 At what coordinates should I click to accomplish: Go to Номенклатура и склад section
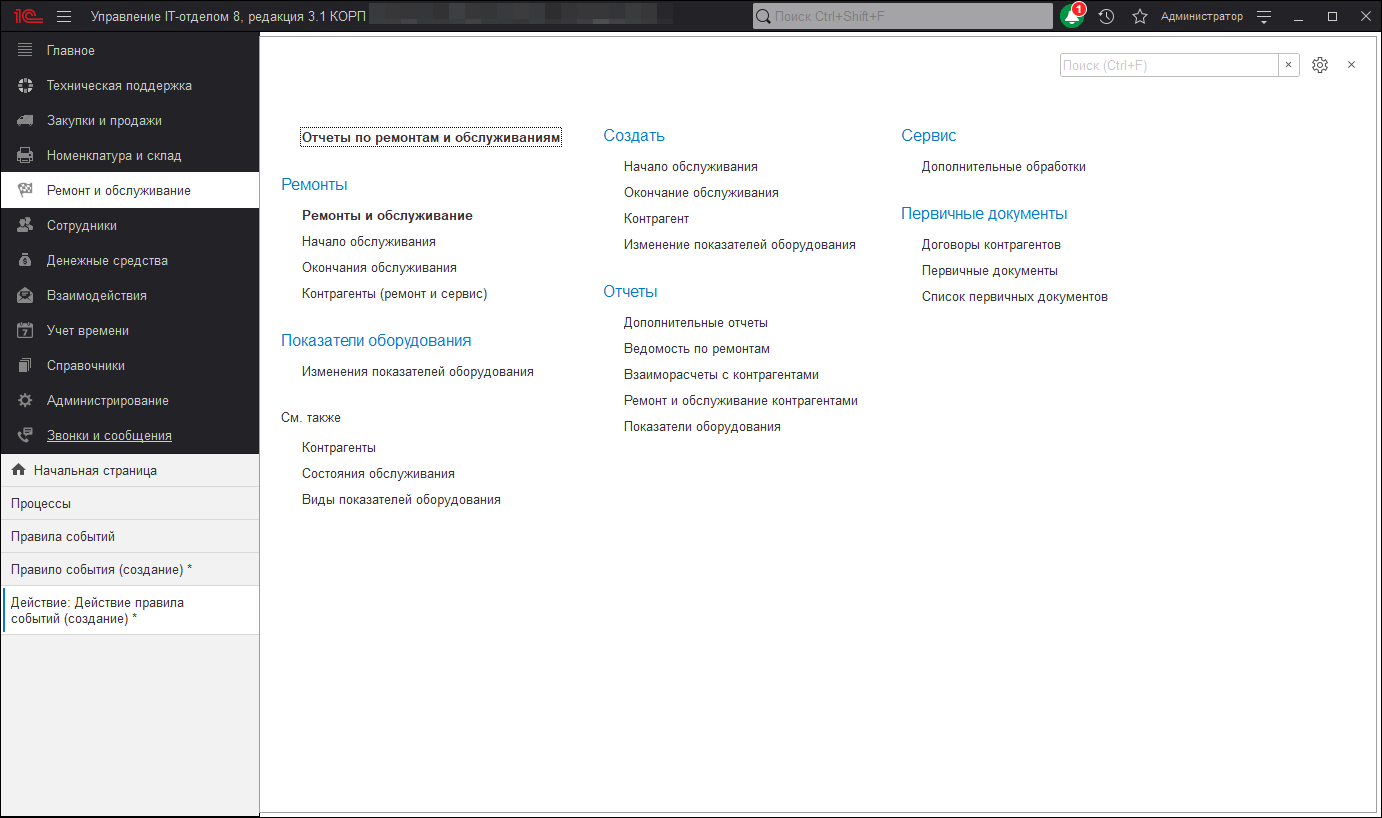pos(114,156)
